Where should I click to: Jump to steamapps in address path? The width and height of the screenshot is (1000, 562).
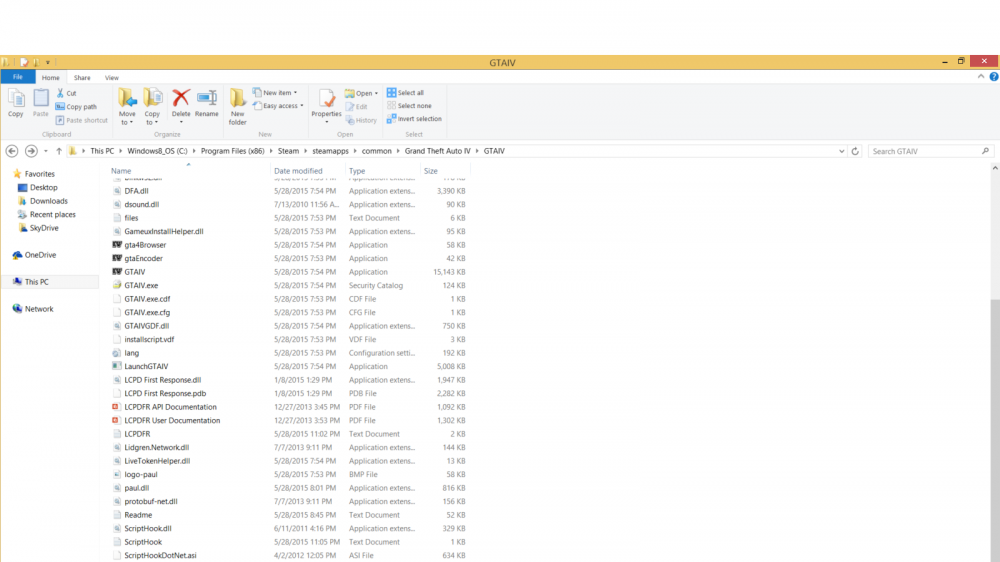pos(330,151)
